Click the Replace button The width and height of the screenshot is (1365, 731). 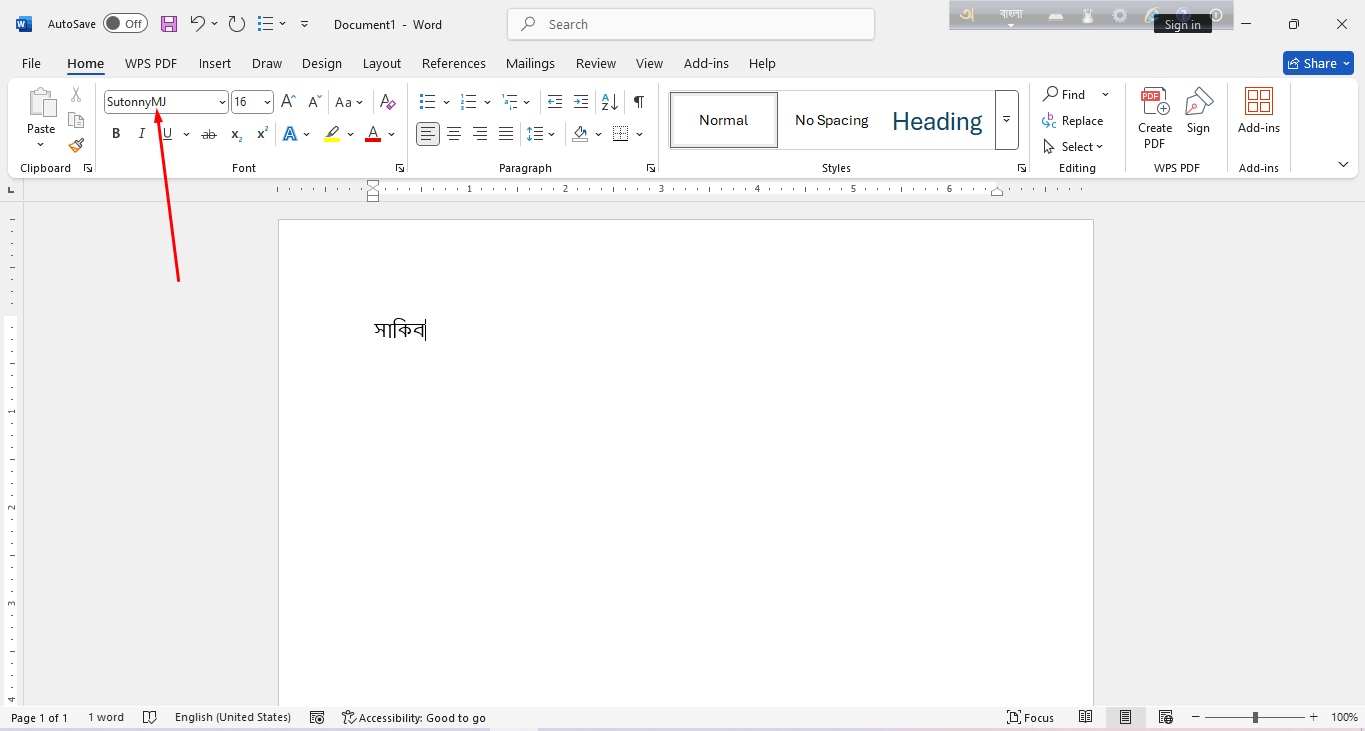tap(1073, 121)
